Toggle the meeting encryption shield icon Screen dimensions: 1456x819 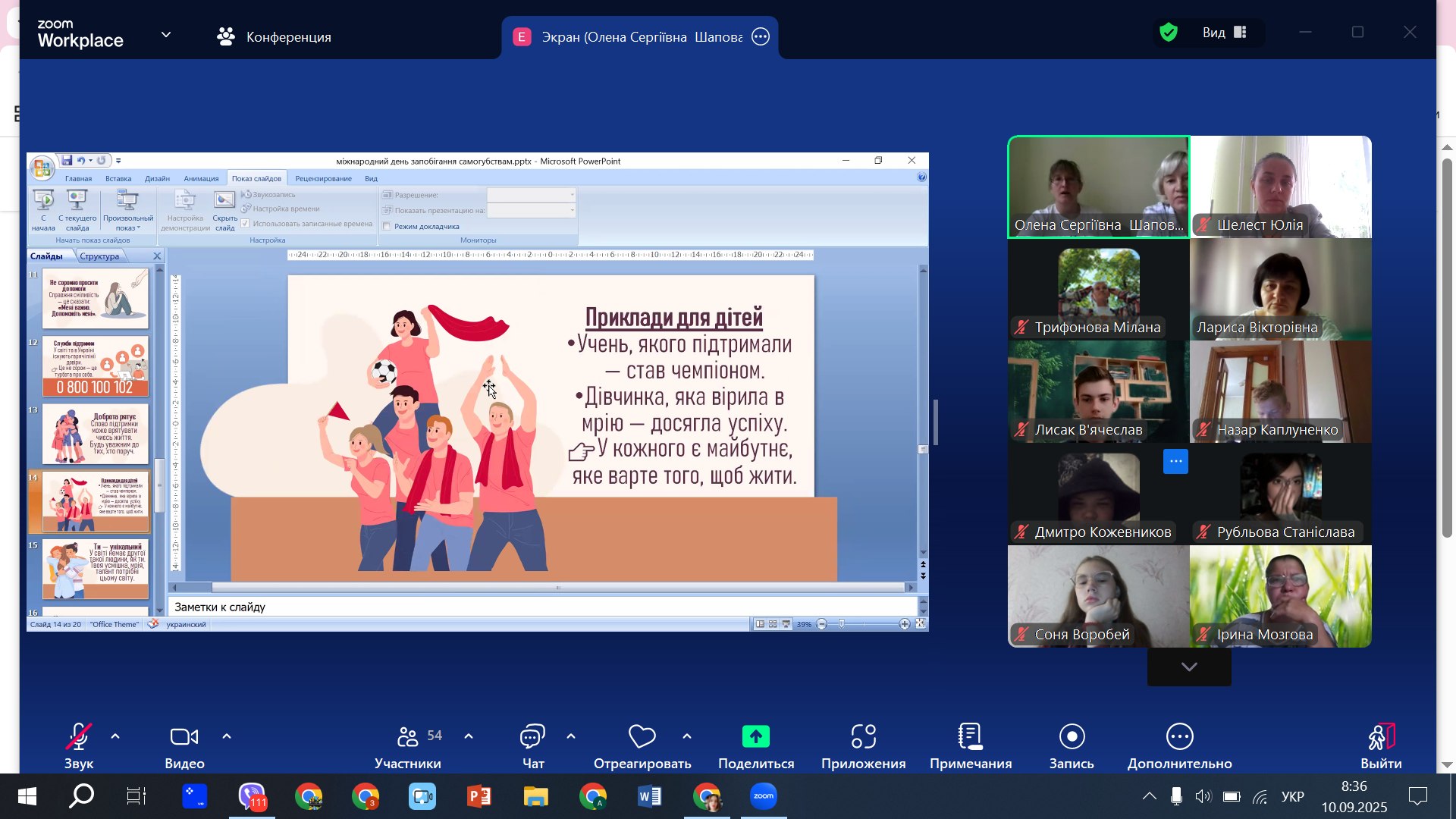tap(1169, 33)
